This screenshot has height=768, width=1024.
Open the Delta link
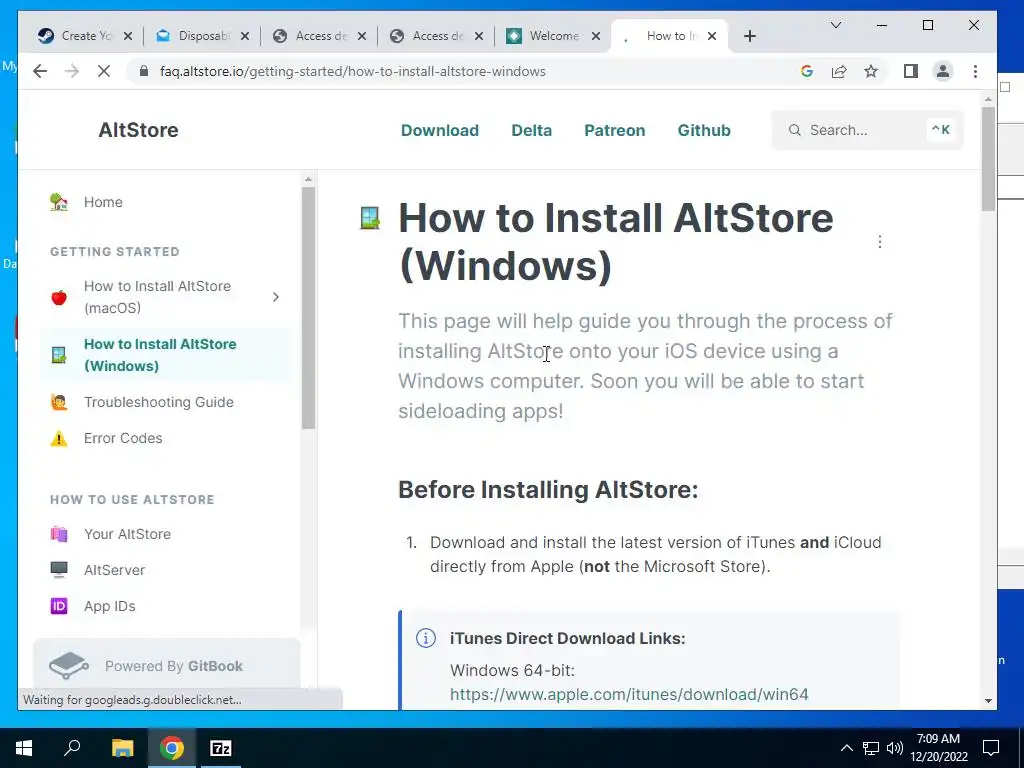[x=532, y=130]
